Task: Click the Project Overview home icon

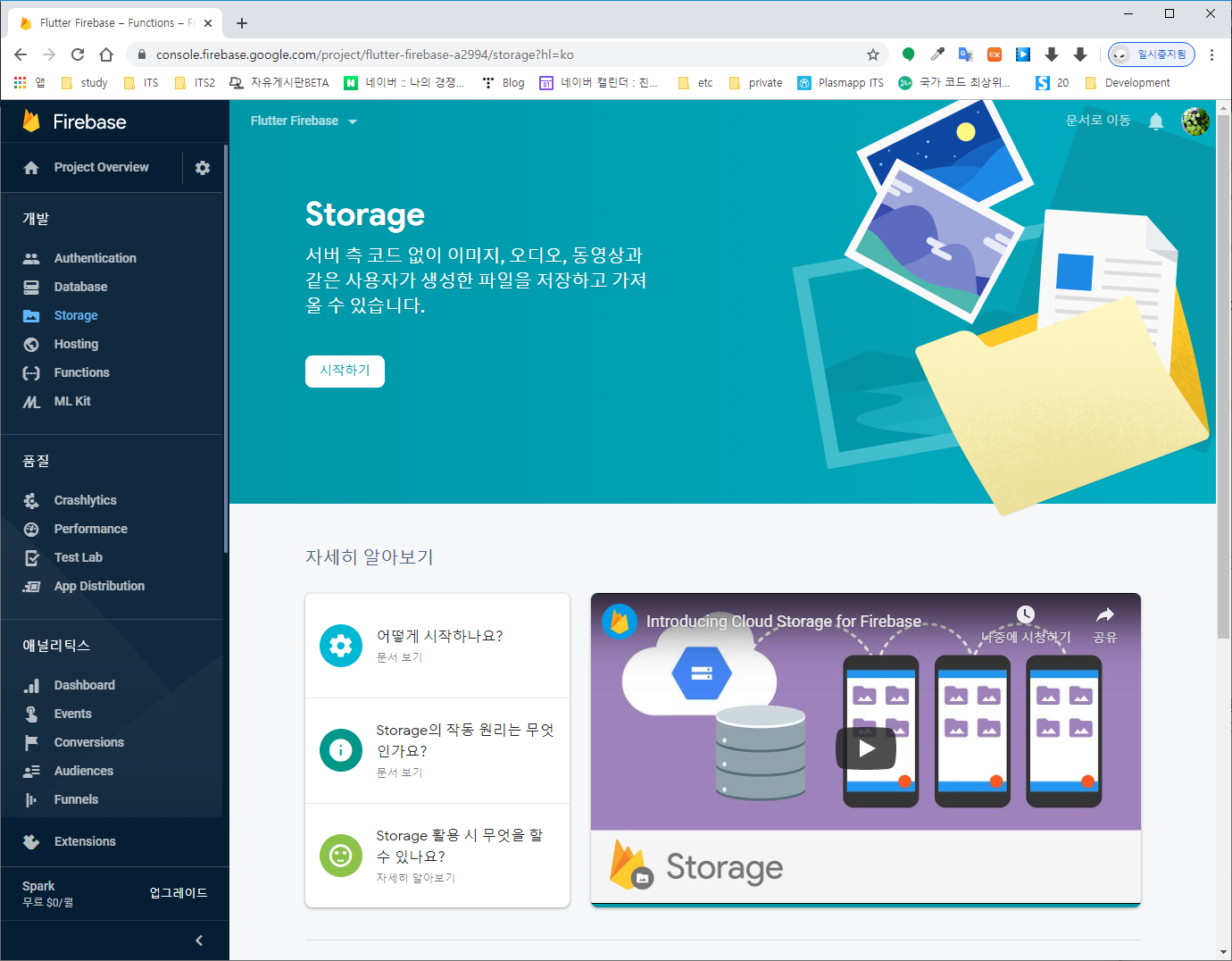Action: coord(31,168)
